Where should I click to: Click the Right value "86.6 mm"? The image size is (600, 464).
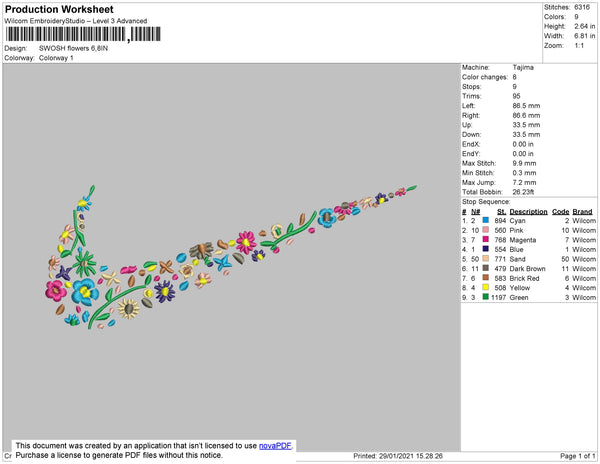coord(527,115)
